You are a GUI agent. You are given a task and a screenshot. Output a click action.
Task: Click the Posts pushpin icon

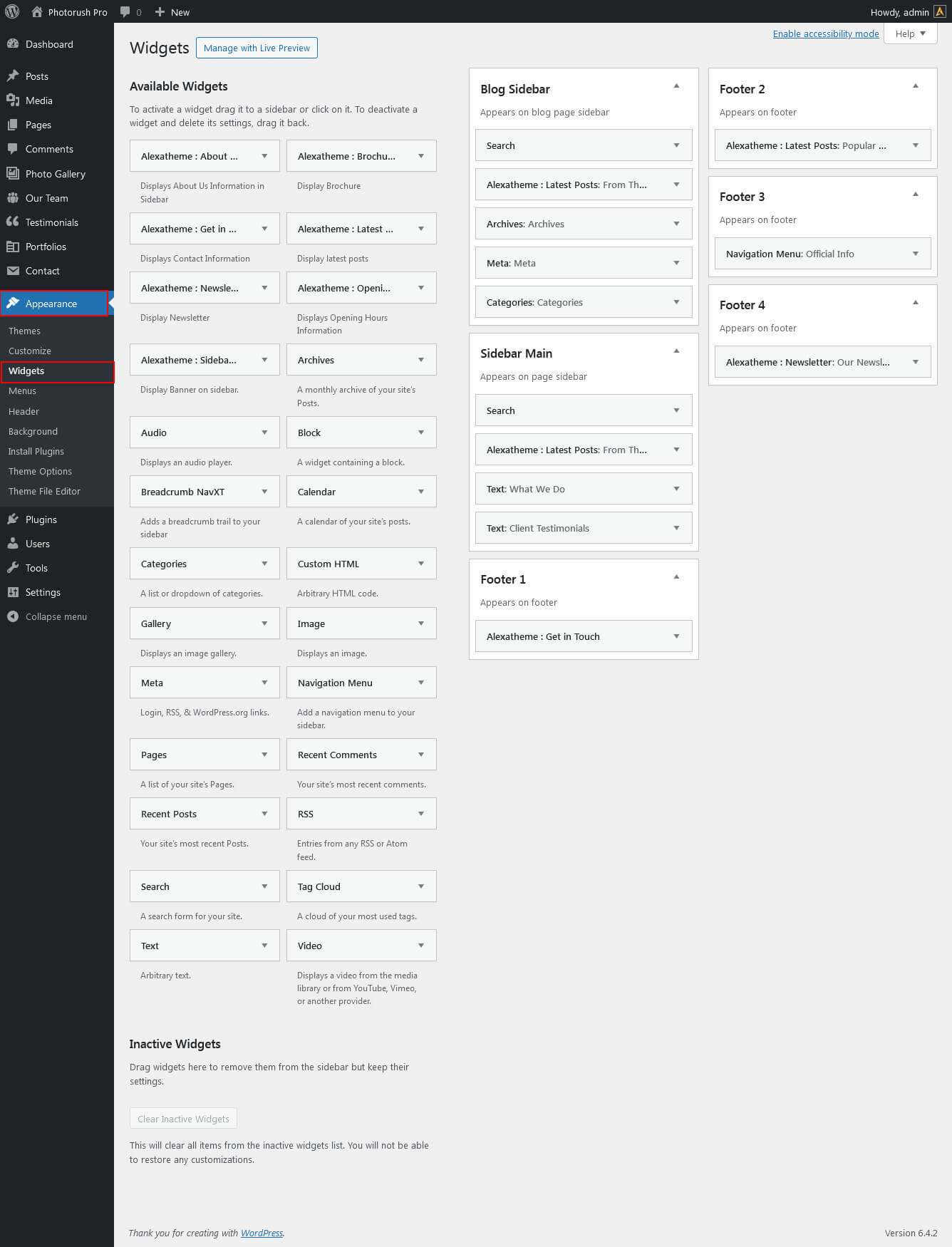point(13,76)
